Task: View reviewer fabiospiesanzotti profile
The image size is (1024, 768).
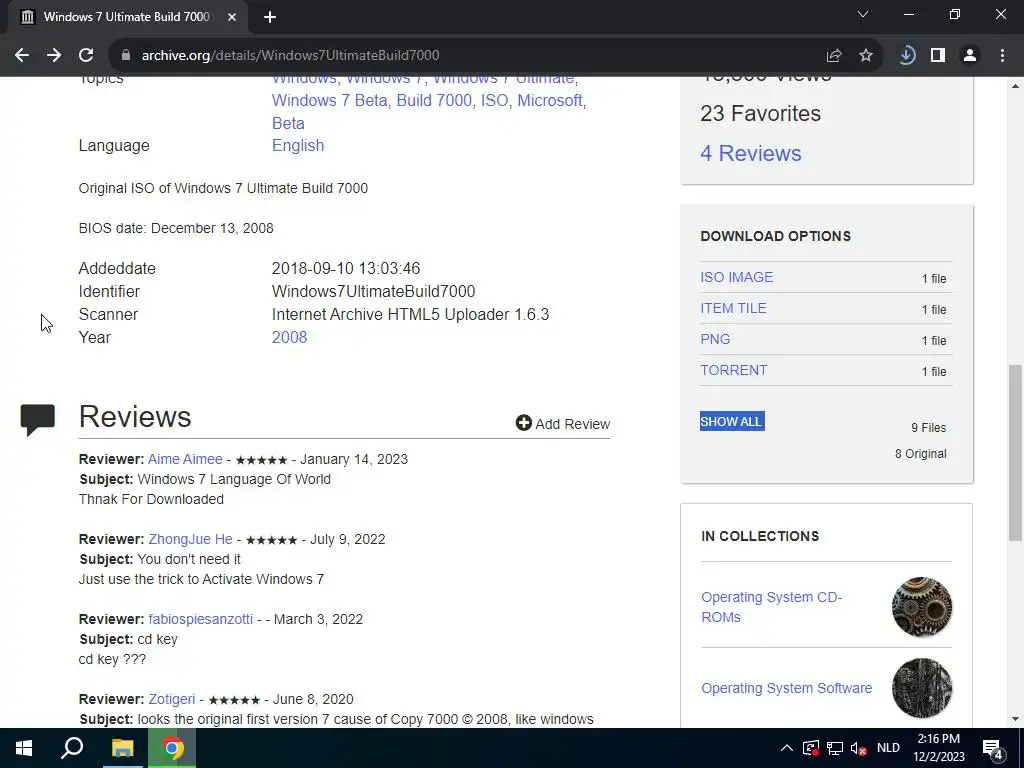Action: (200, 619)
